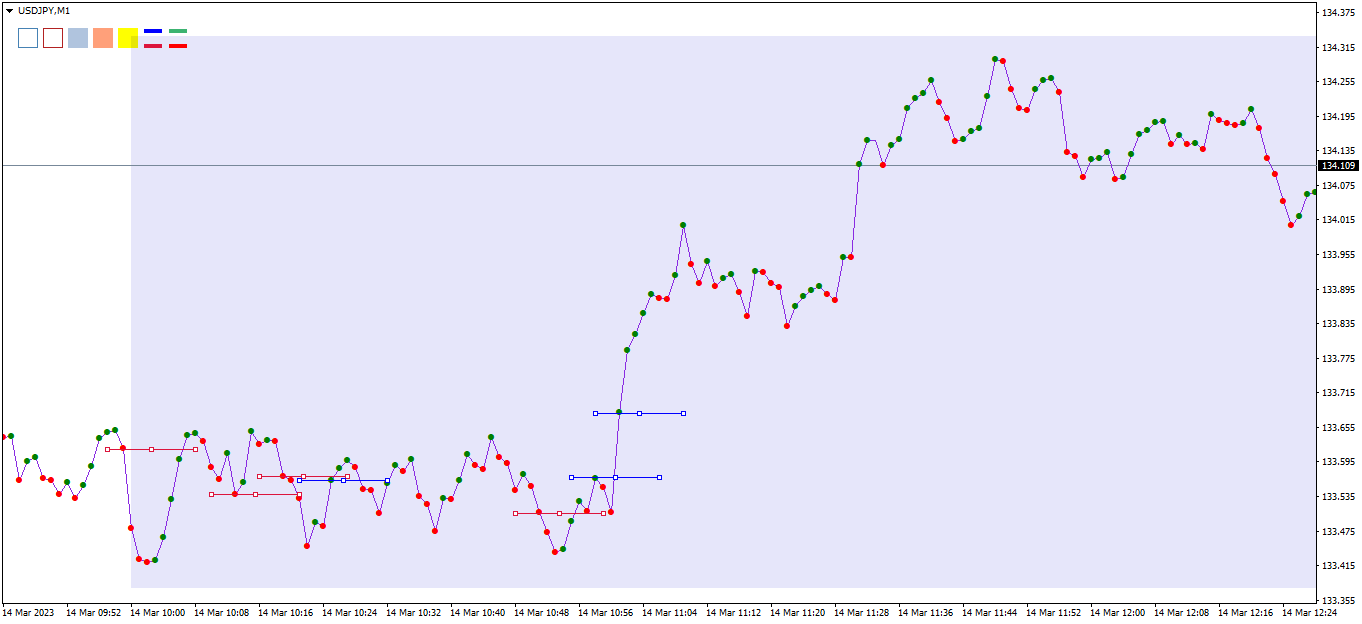The image size is (1362, 624).
Task: Click the "133.355" price axis label
Action: [x=1338, y=601]
